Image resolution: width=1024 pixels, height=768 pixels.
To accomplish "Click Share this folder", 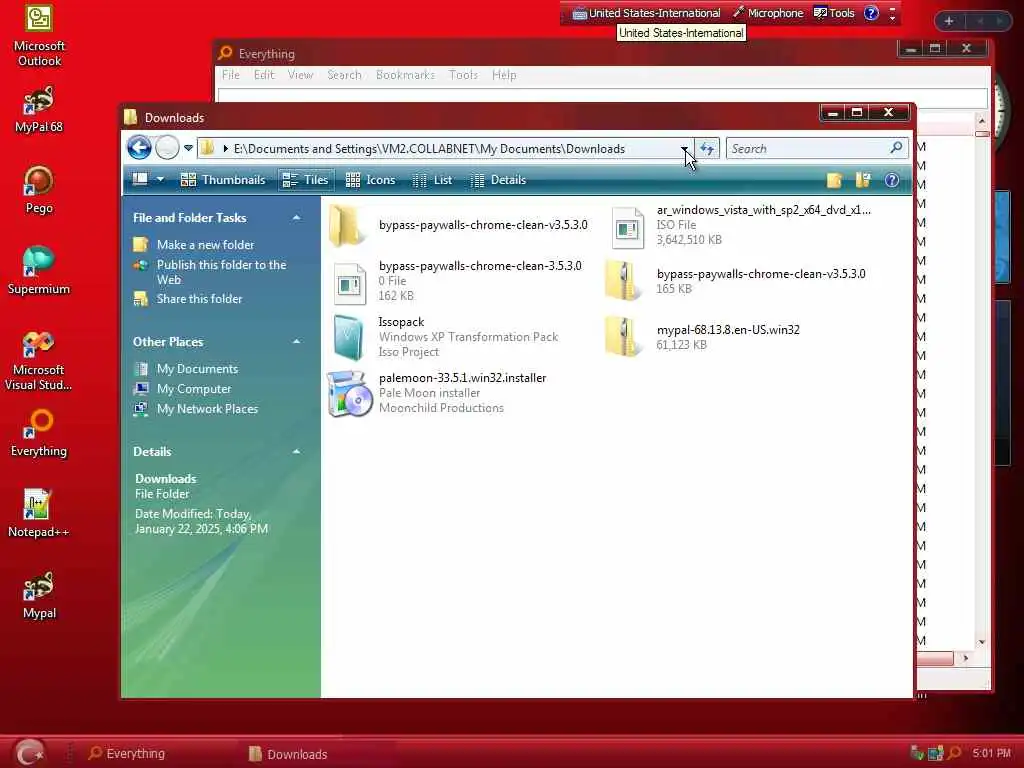I will click(199, 298).
